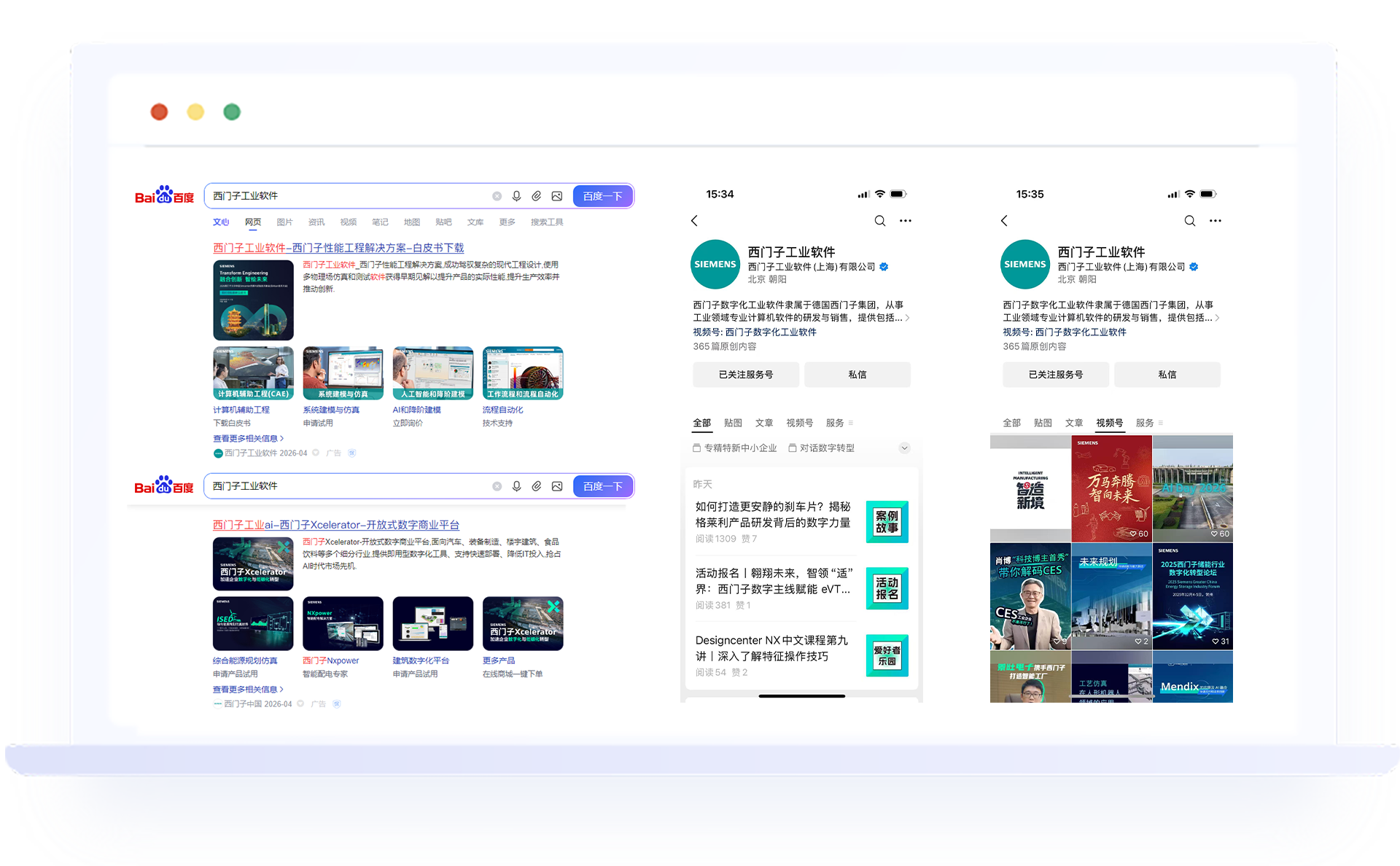Tap the SIEMENS avatar on the 15:34 phone screen

pos(715,264)
